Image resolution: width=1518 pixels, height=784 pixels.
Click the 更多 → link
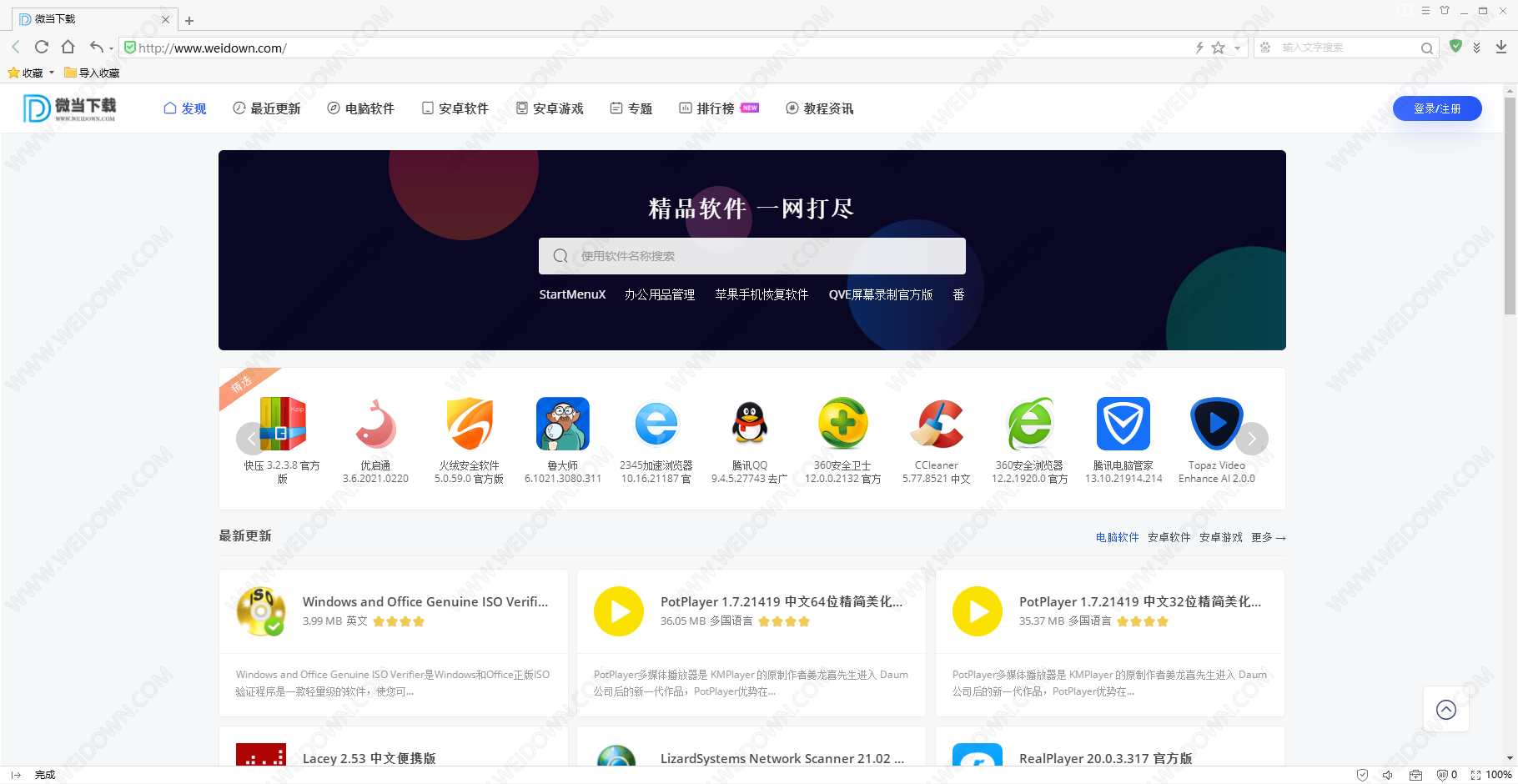click(x=1268, y=537)
